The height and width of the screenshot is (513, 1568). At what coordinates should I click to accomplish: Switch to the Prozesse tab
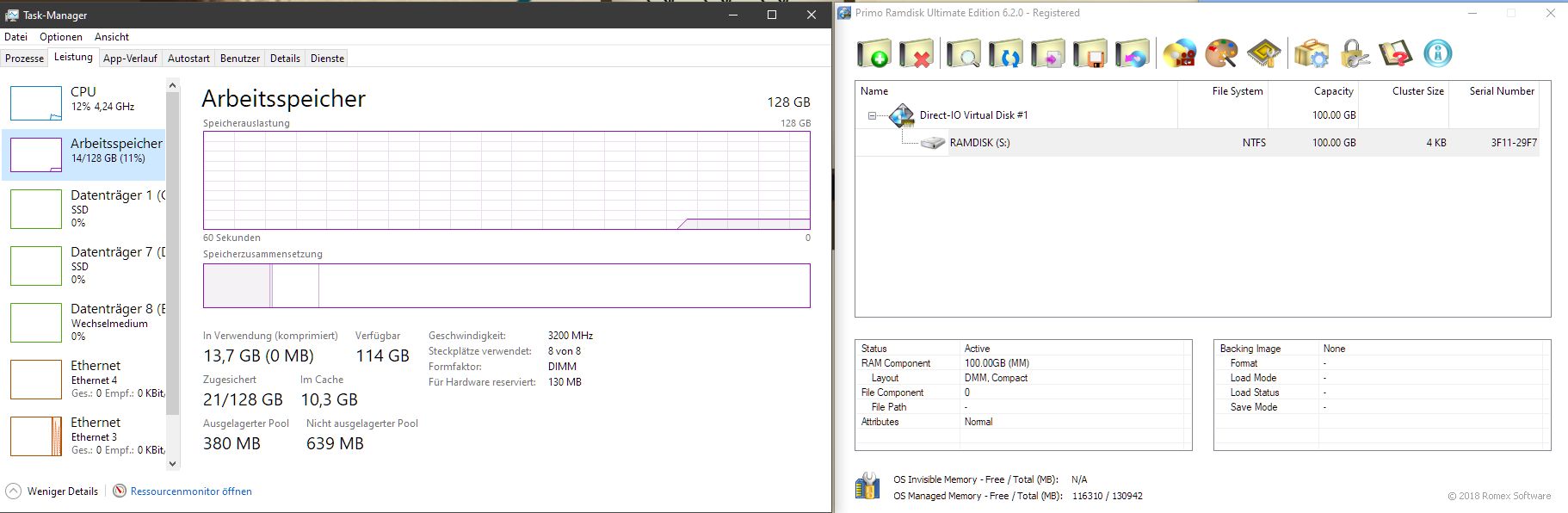pyautogui.click(x=24, y=59)
